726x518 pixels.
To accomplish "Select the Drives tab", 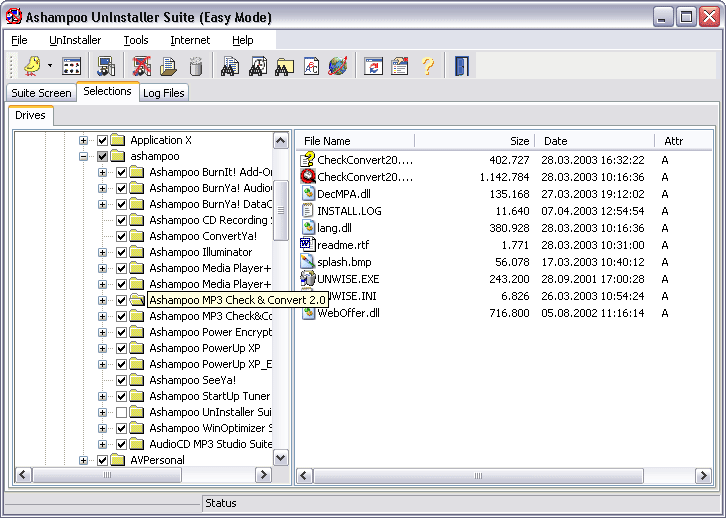I will (x=30, y=115).
